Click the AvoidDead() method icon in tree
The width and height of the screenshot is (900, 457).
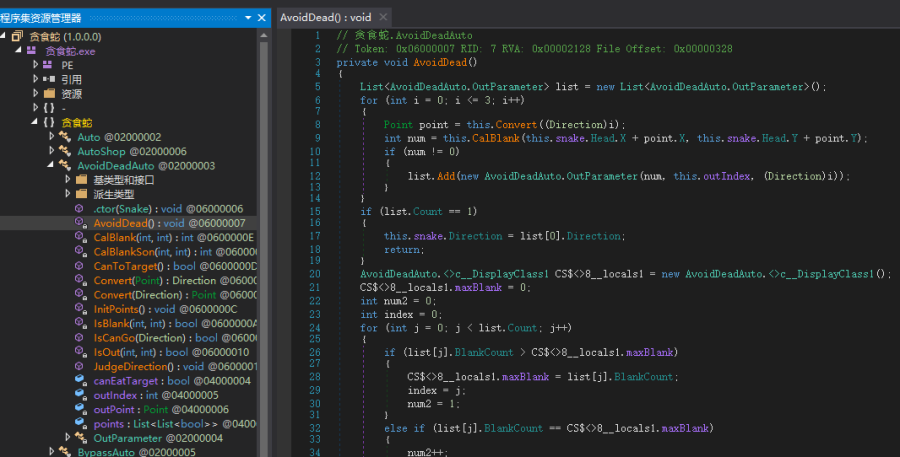tap(81, 223)
